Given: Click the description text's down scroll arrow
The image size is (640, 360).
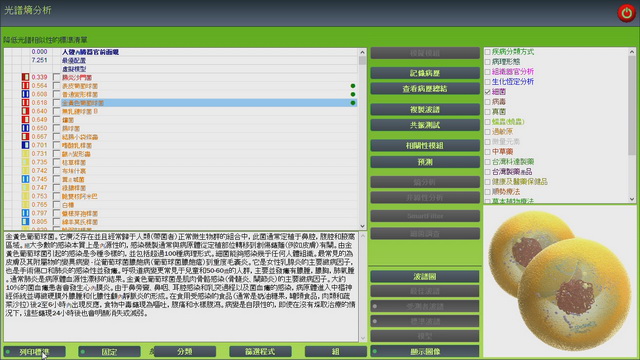Looking at the screenshot, I should click(x=362, y=338).
